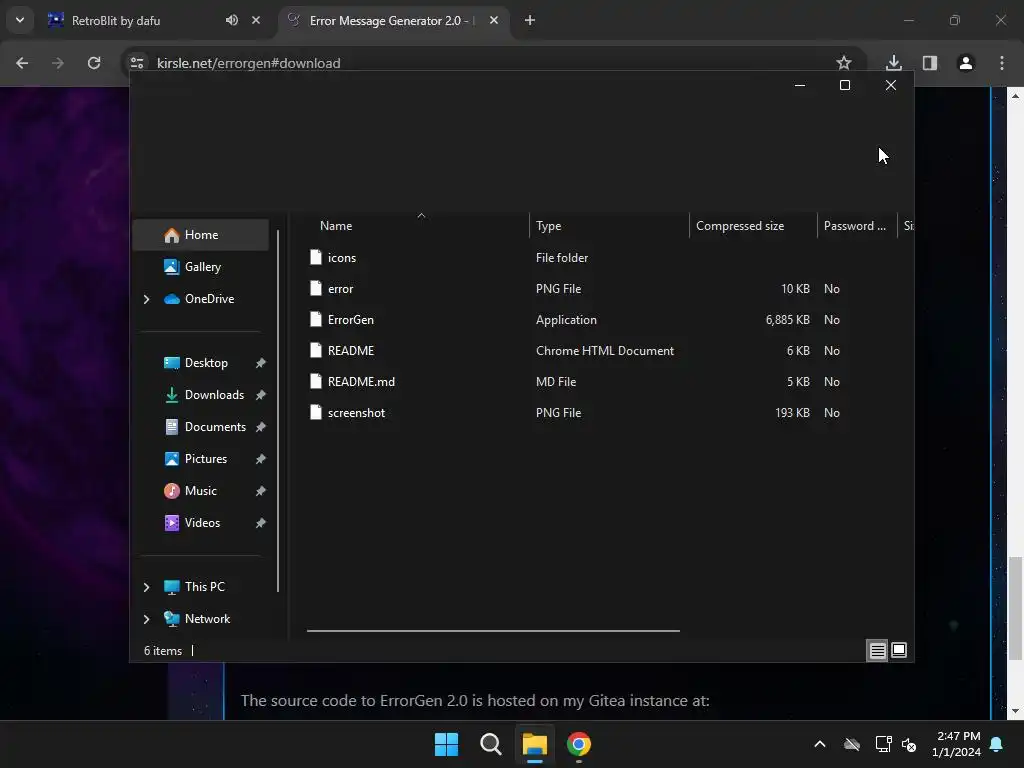Image resolution: width=1024 pixels, height=768 pixels.
Task: Bookmark this page with the star
Action: [x=844, y=63]
